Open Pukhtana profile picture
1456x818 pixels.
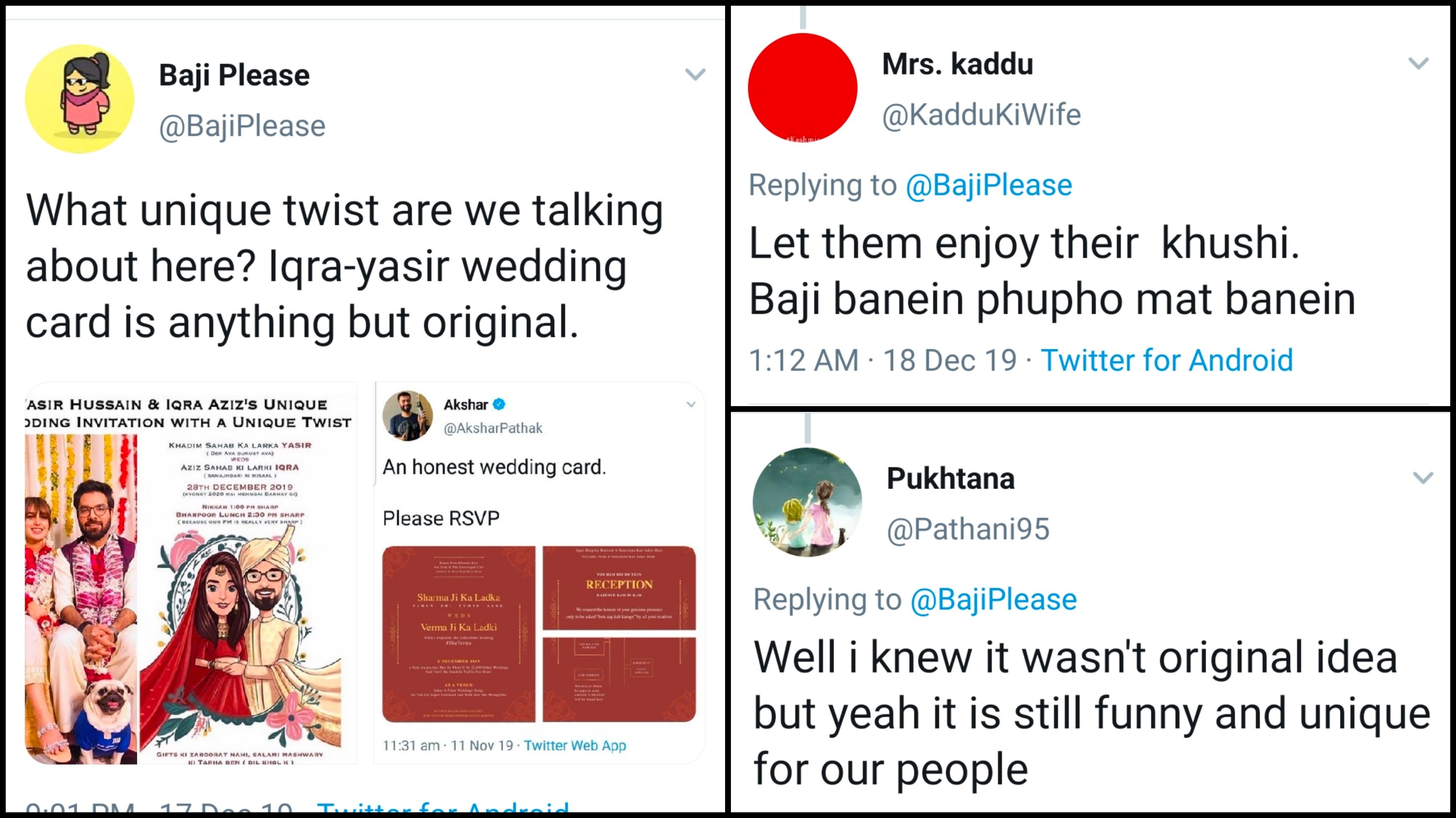pos(807,502)
